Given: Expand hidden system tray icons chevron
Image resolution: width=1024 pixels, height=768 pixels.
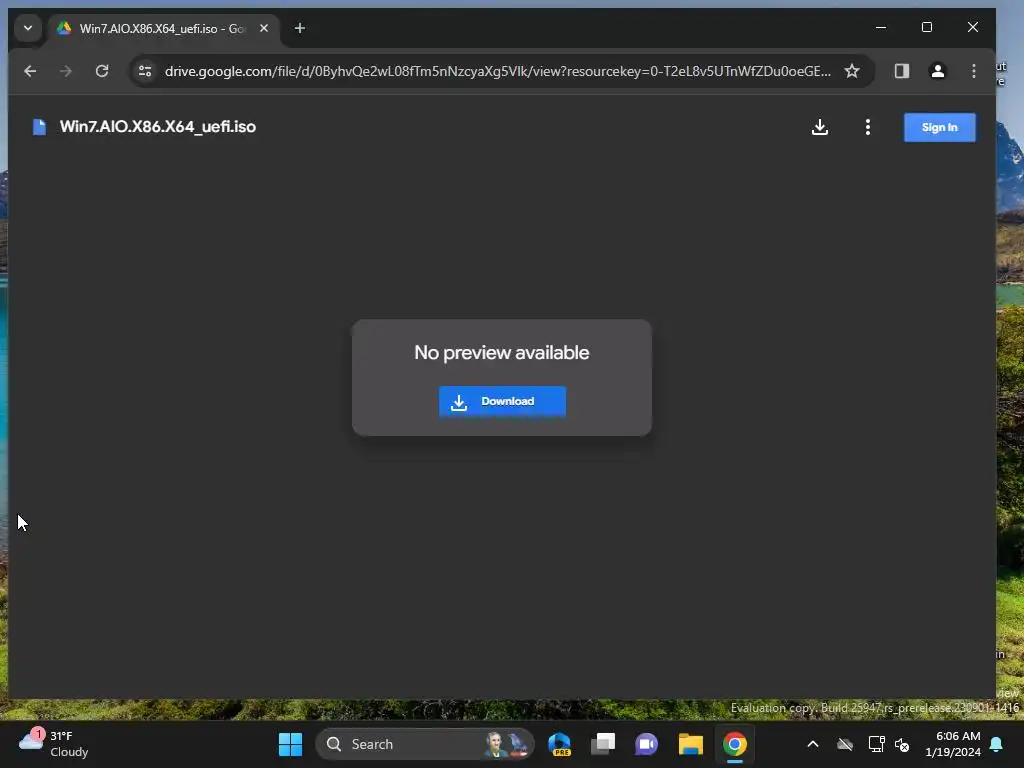Looking at the screenshot, I should point(813,744).
